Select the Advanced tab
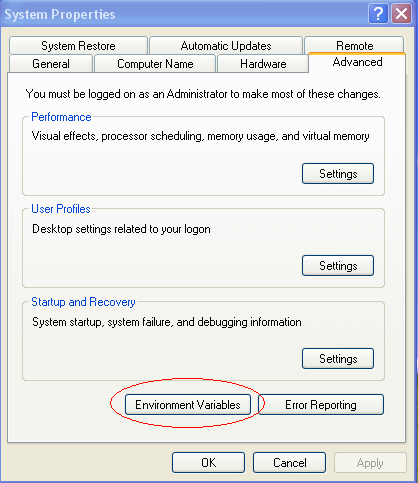Viewport: 418px width, 483px height. (x=357, y=62)
